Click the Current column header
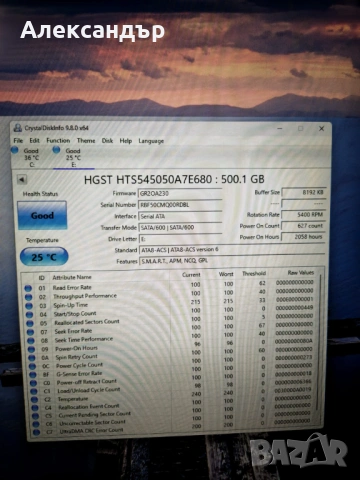Image resolution: width=360 pixels, height=480 pixels. [x=191, y=275]
